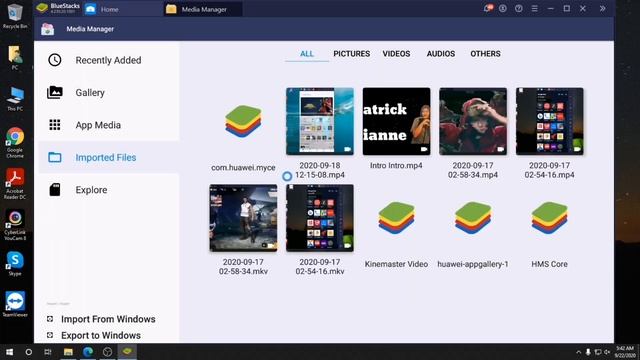Open Windows Start menu
Viewport: 640px width, 360px height.
point(9,351)
